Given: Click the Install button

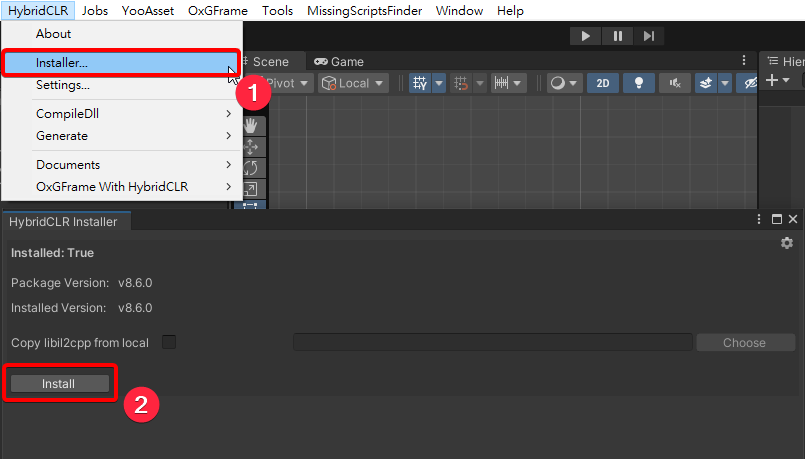Looking at the screenshot, I should tap(59, 383).
